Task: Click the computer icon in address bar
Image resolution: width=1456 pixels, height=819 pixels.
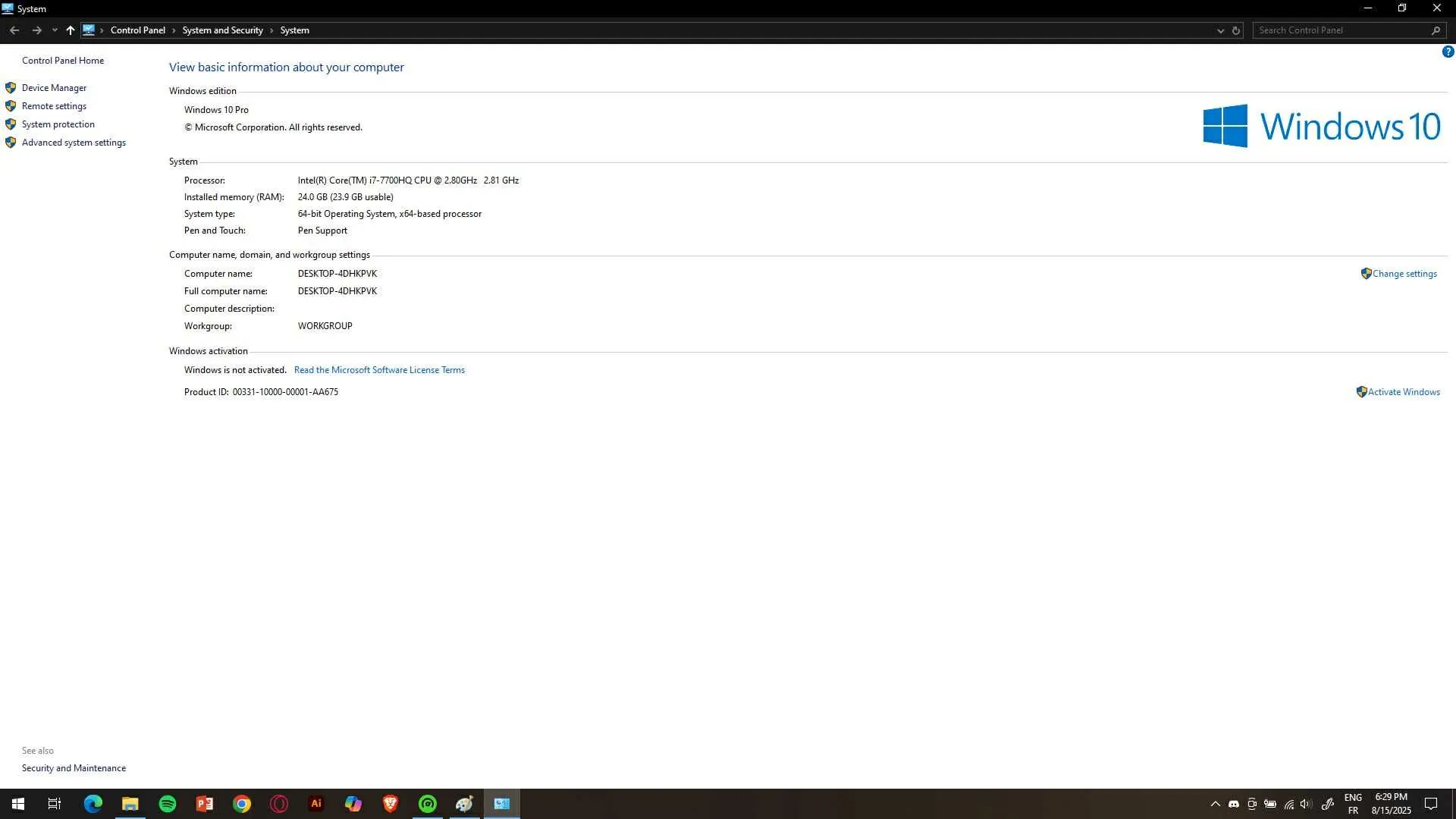Action: click(89, 30)
